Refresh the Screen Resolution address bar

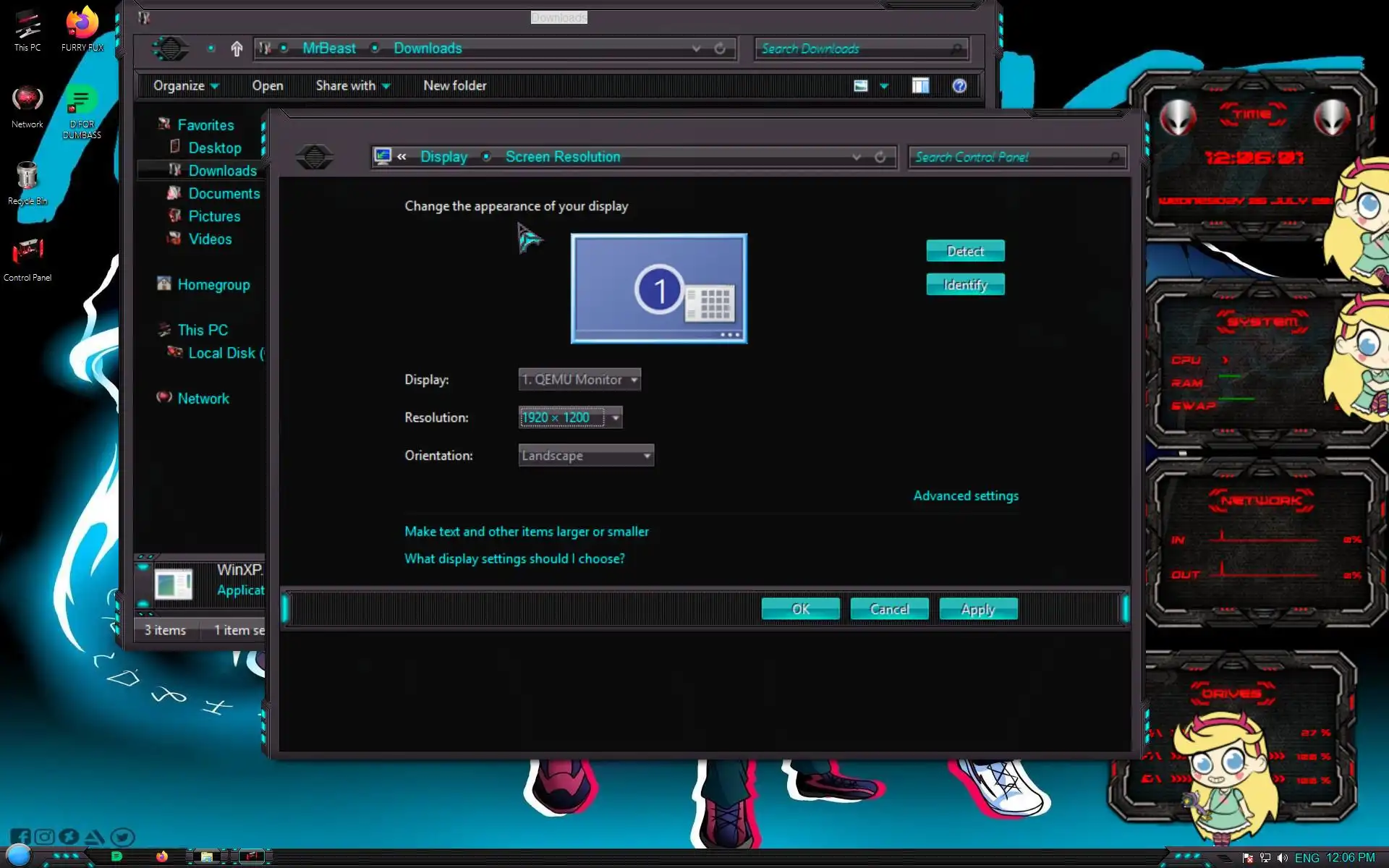(x=880, y=157)
